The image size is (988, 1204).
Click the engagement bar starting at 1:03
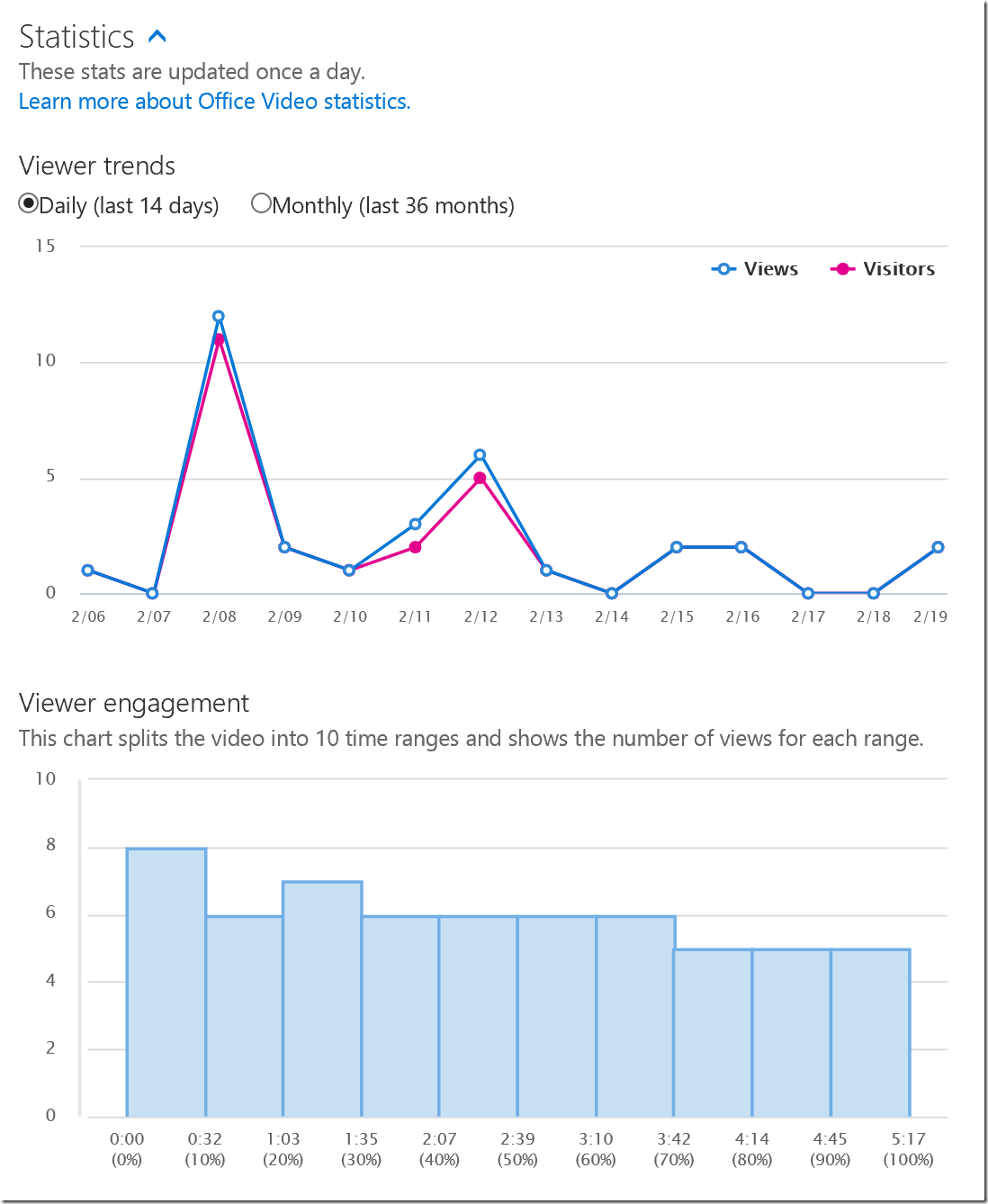322,999
